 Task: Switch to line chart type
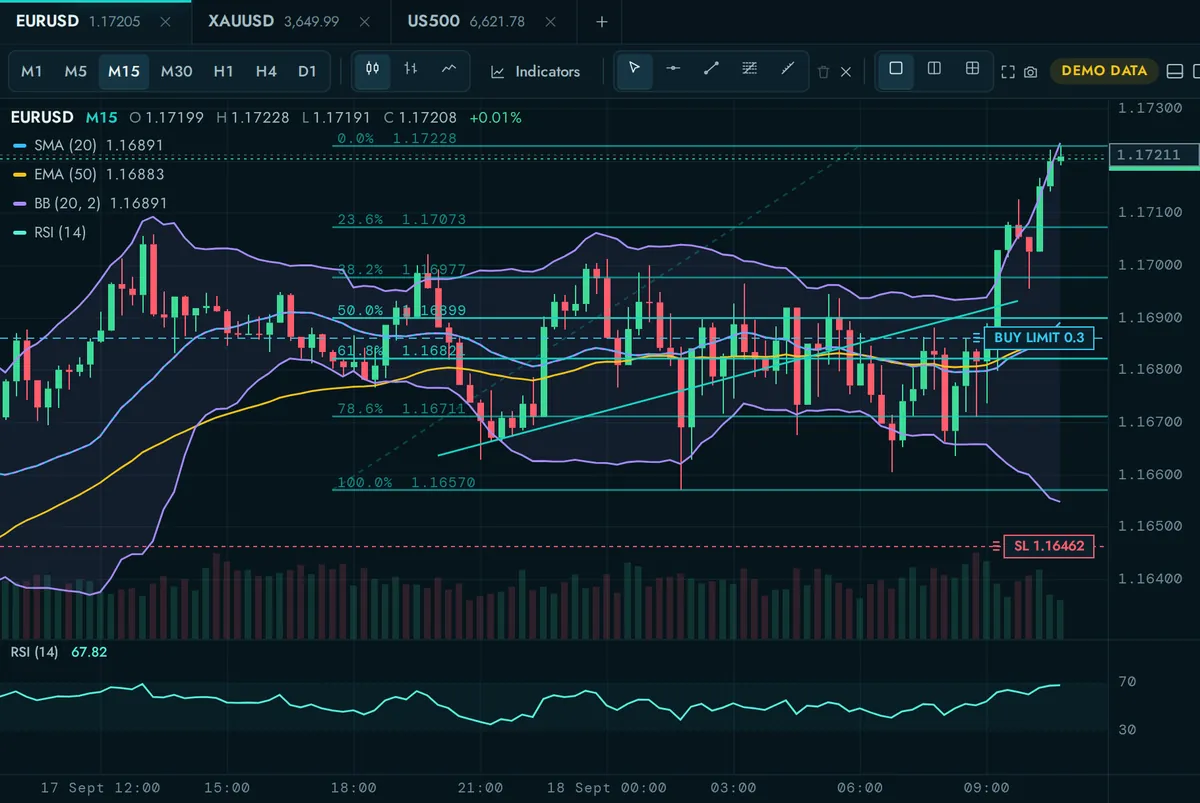449,70
